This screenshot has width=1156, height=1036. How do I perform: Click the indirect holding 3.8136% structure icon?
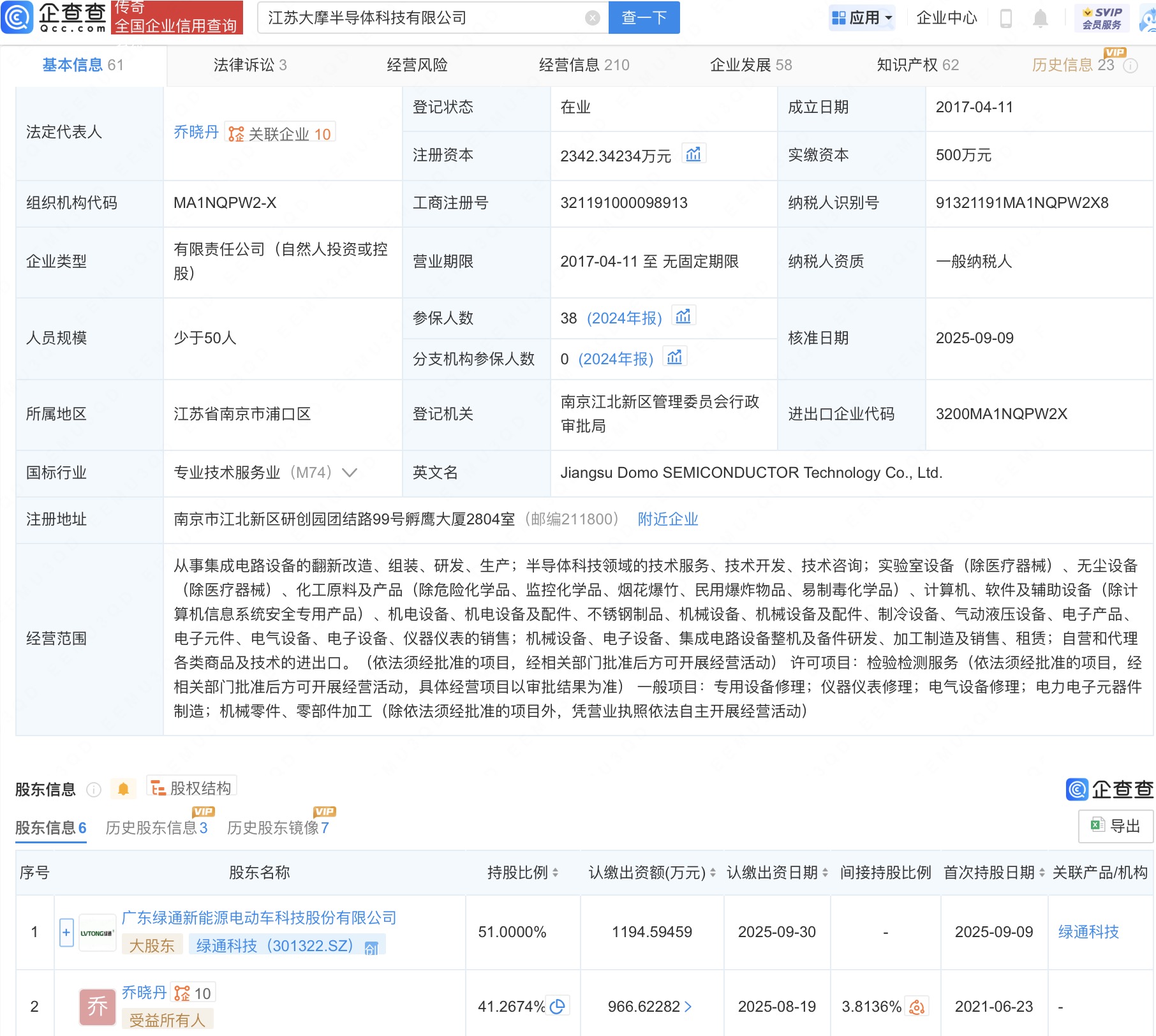[917, 1007]
